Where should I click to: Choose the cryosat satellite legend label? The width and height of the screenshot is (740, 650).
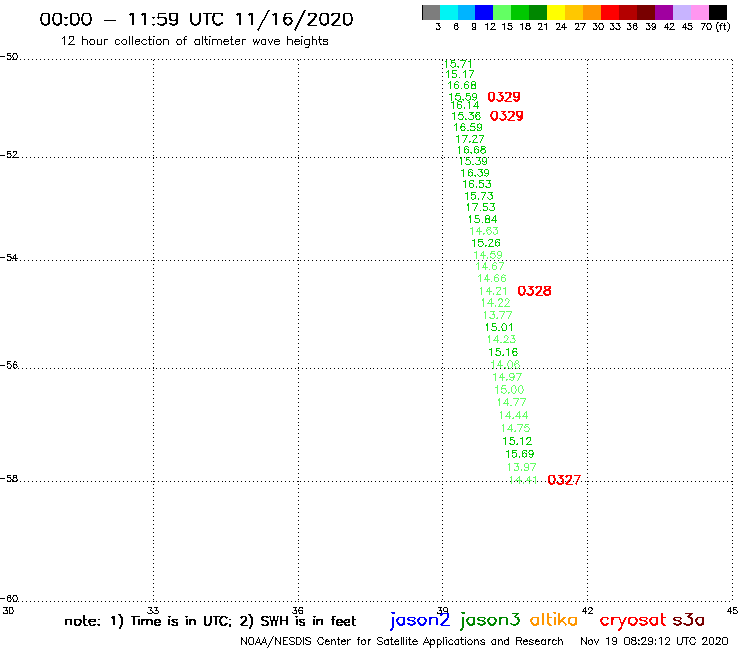632,620
